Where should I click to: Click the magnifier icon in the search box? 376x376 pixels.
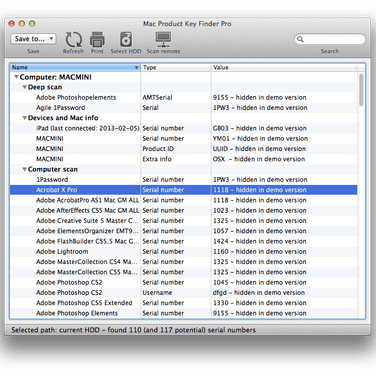[300, 39]
